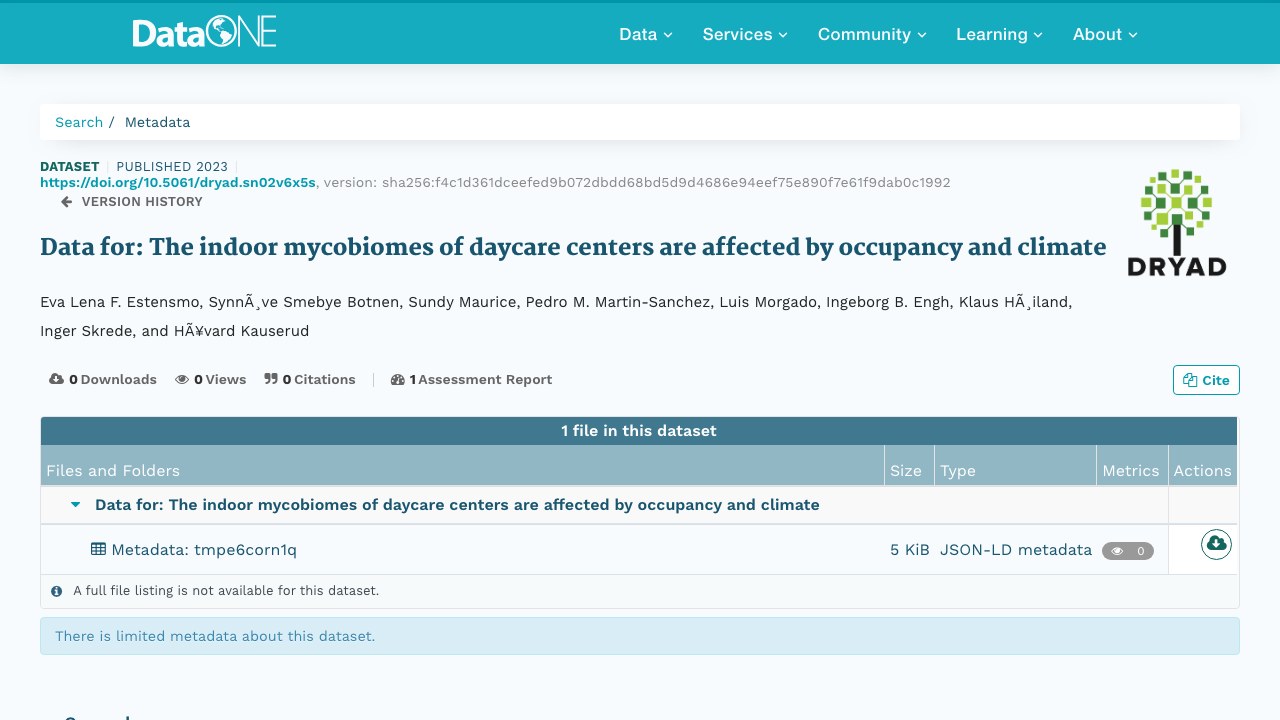Screen dimensions: 1280x720
Task: Click the PUBLISHED 2023 label
Action: 172,167
